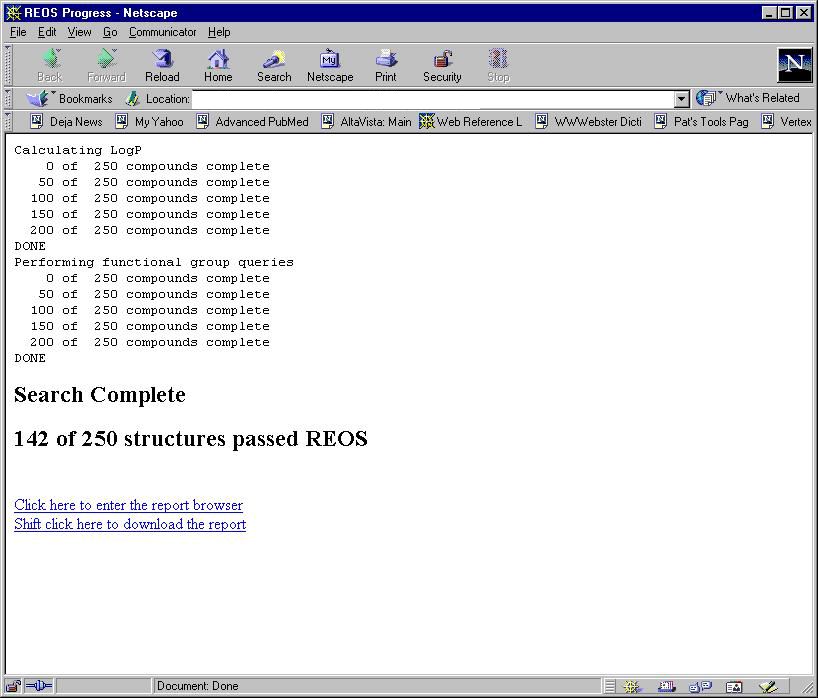Open Mailbox from component bar
This screenshot has width=818, height=698.
click(x=667, y=687)
